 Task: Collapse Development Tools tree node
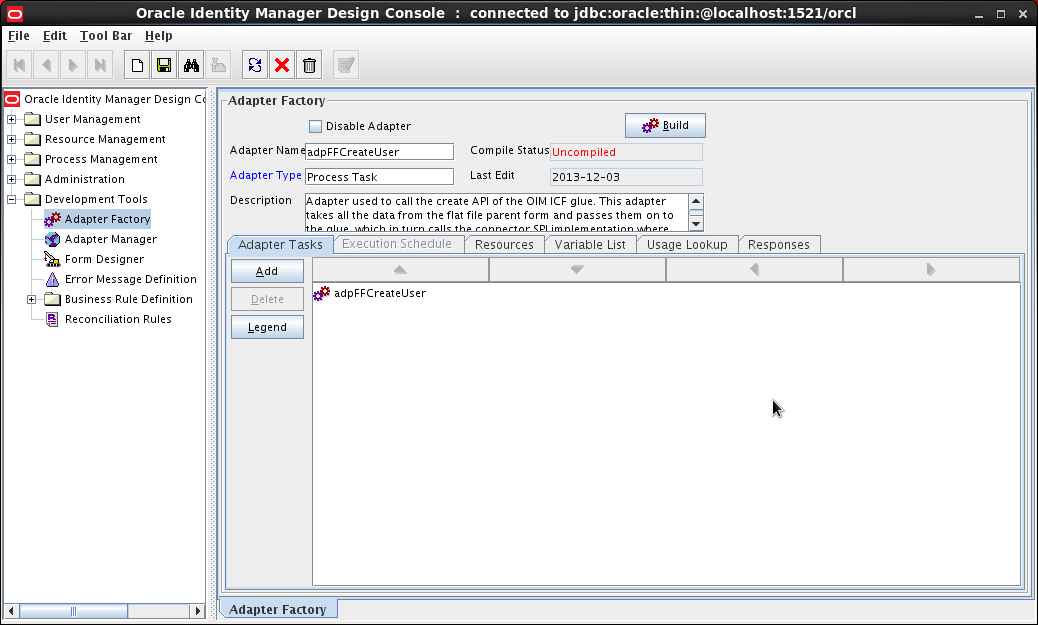(x=11, y=199)
